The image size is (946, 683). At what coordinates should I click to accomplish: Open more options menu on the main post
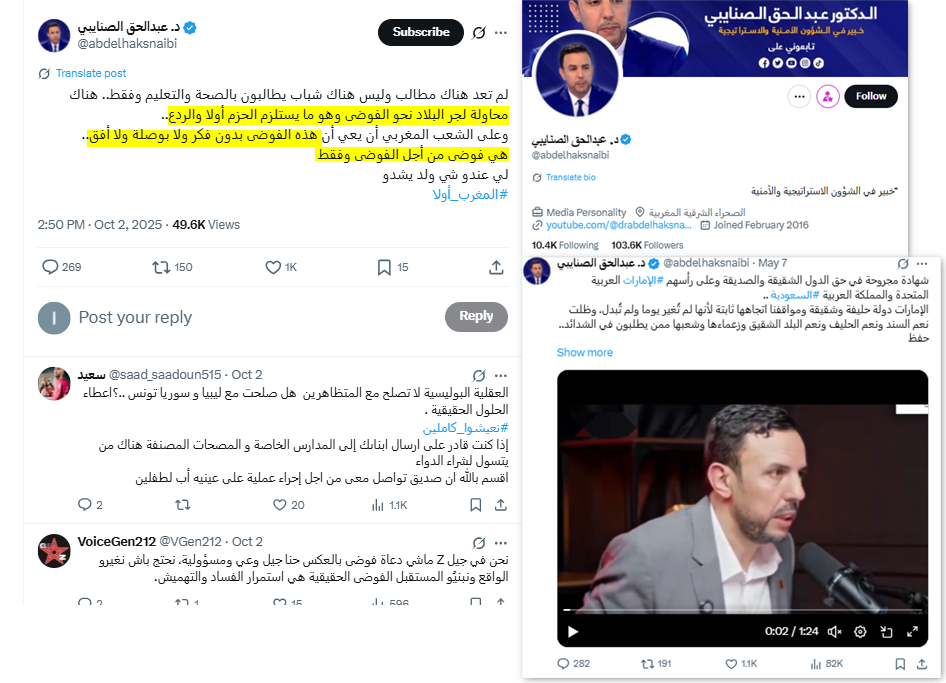click(501, 33)
